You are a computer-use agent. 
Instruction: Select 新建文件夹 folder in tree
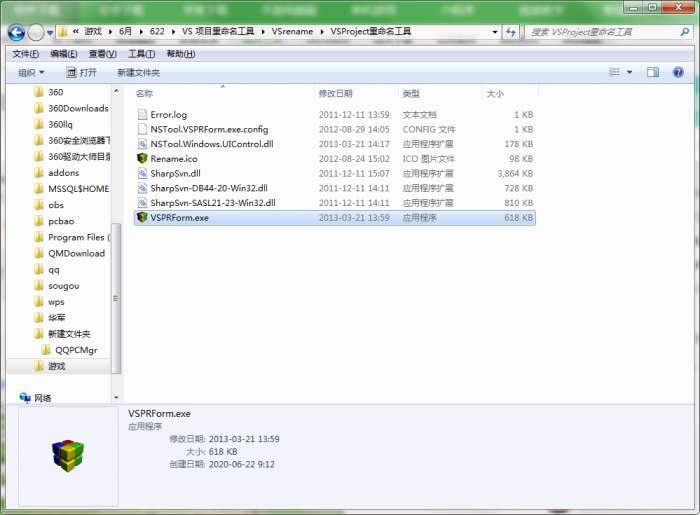tap(62, 334)
